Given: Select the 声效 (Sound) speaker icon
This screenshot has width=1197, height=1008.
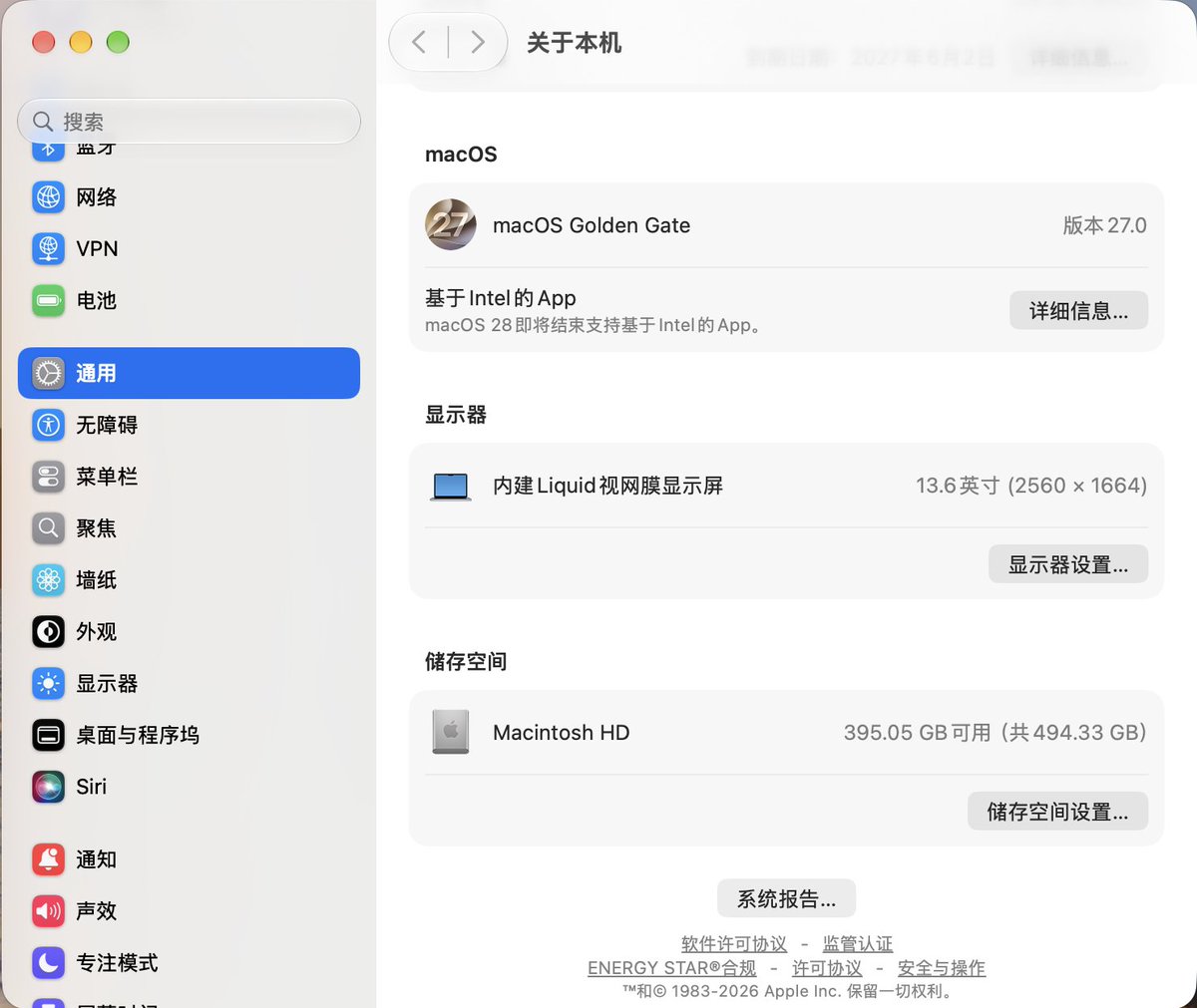Looking at the screenshot, I should (x=48, y=911).
